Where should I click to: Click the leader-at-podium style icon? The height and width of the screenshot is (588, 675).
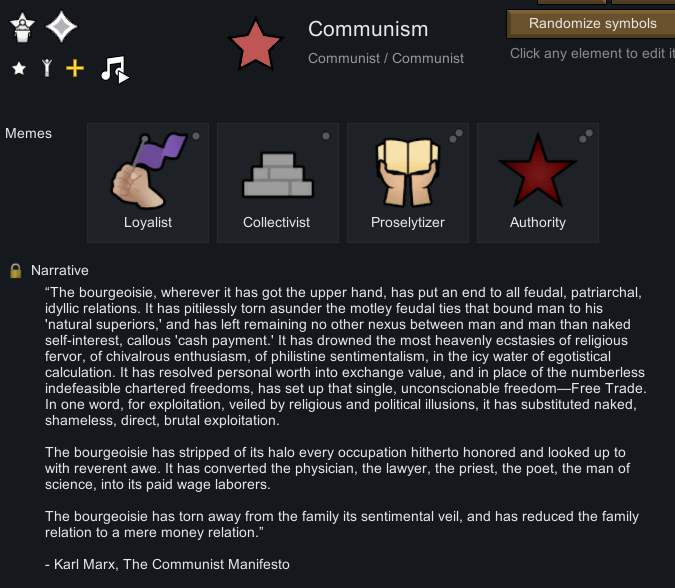tap(23, 28)
